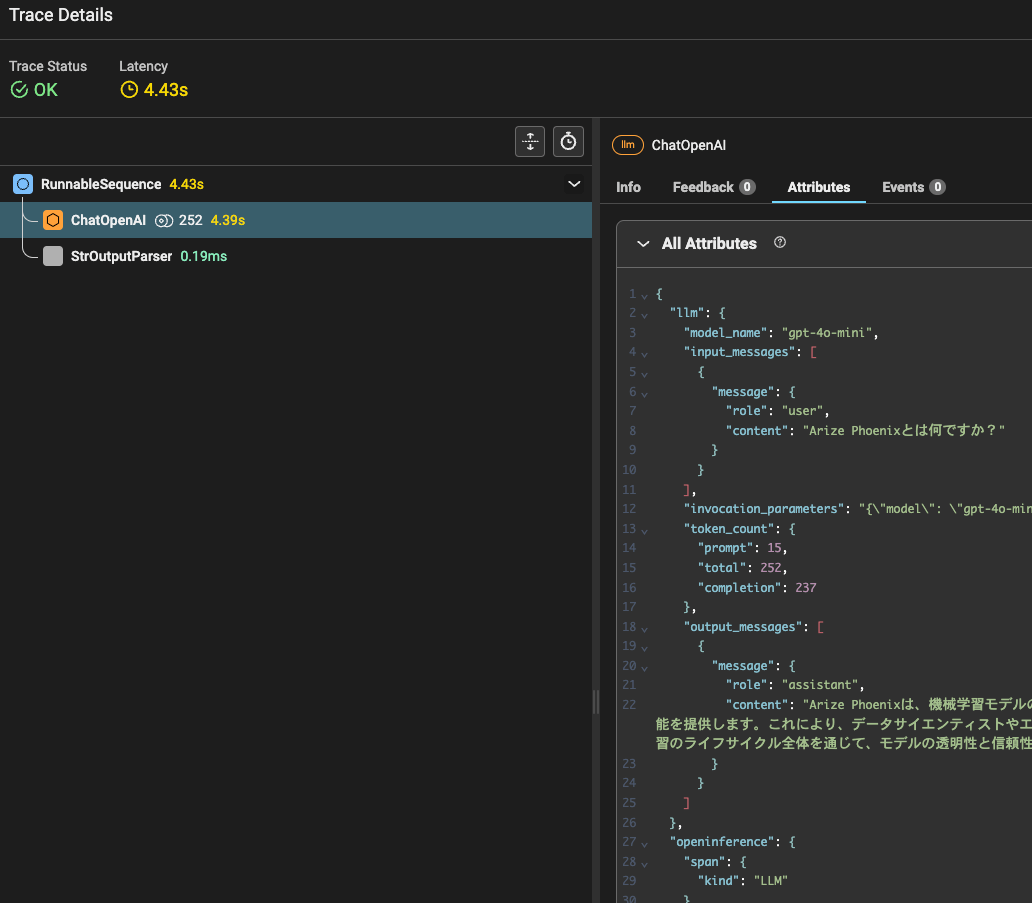Fold the "openinference" block at line 27
This screenshot has width=1032, height=903.
tap(644, 843)
